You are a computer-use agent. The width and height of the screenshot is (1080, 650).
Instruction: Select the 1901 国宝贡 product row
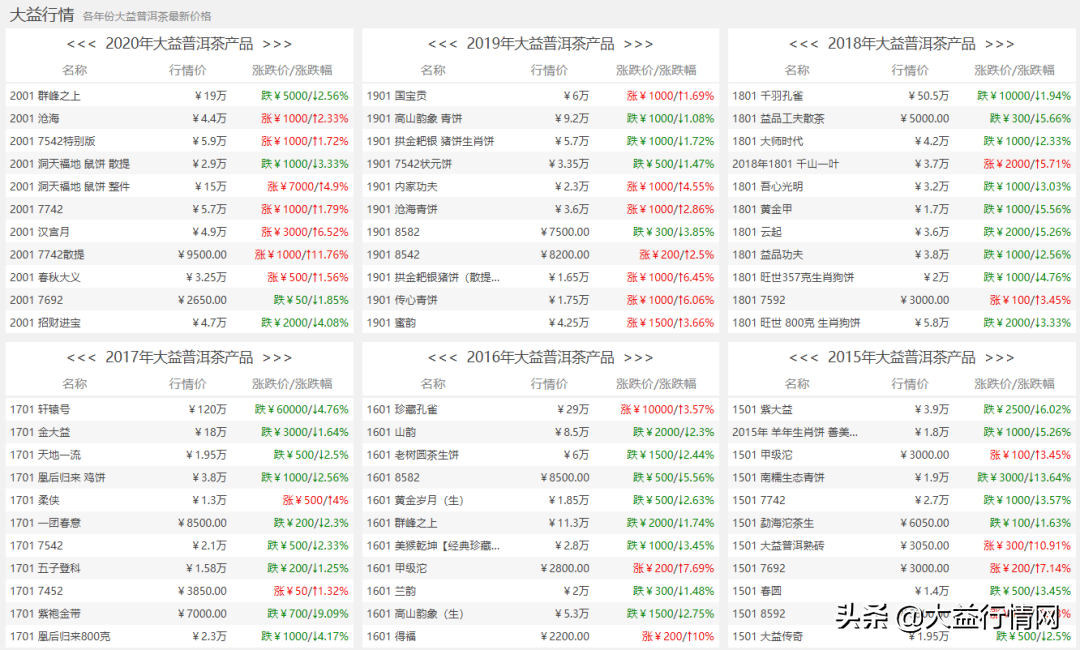pyautogui.click(x=540, y=96)
